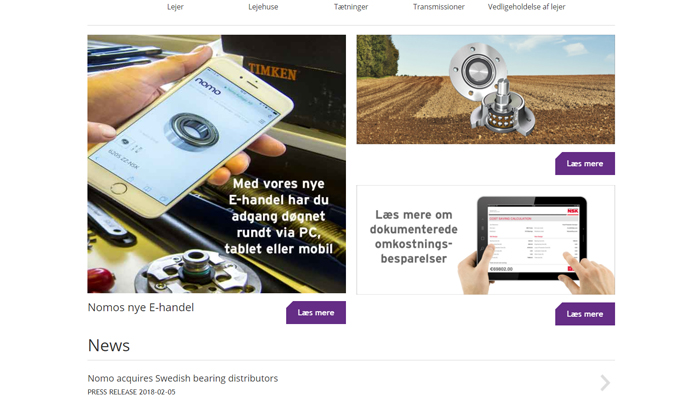692x403 pixels.
Task: Click Læs mere under the field bearing banner
Action: [585, 163]
